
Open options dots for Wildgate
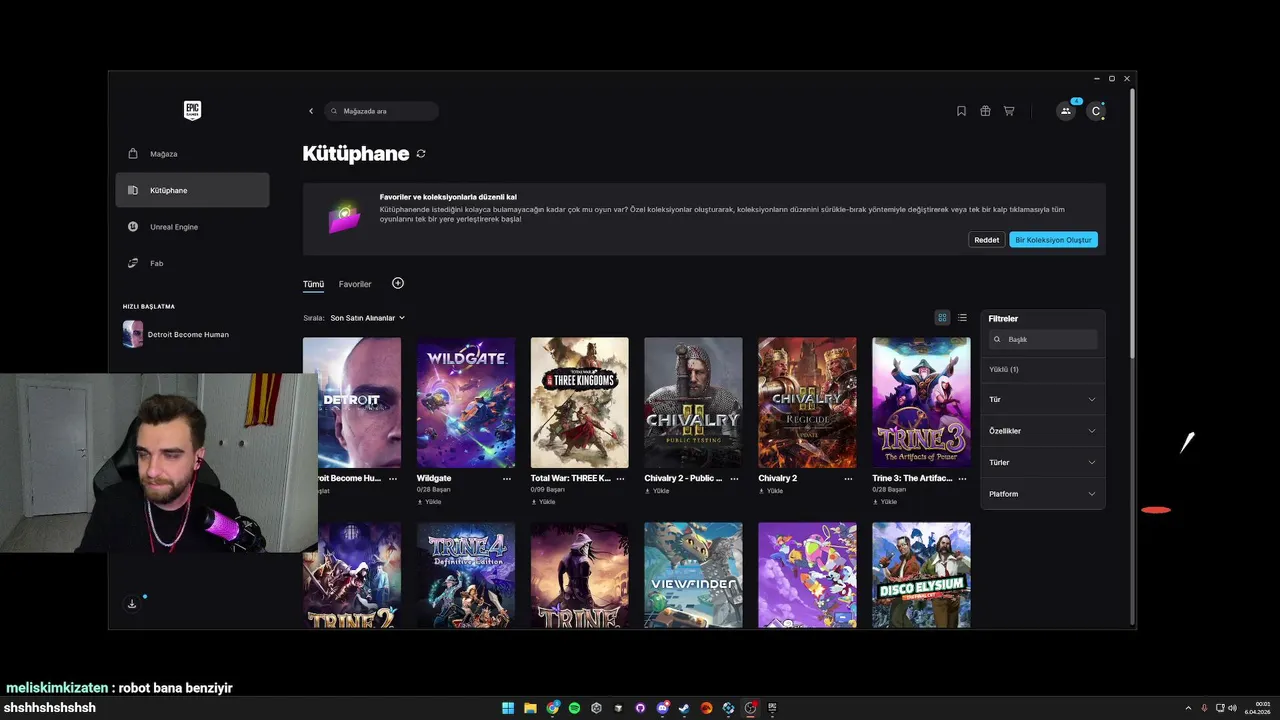(507, 479)
